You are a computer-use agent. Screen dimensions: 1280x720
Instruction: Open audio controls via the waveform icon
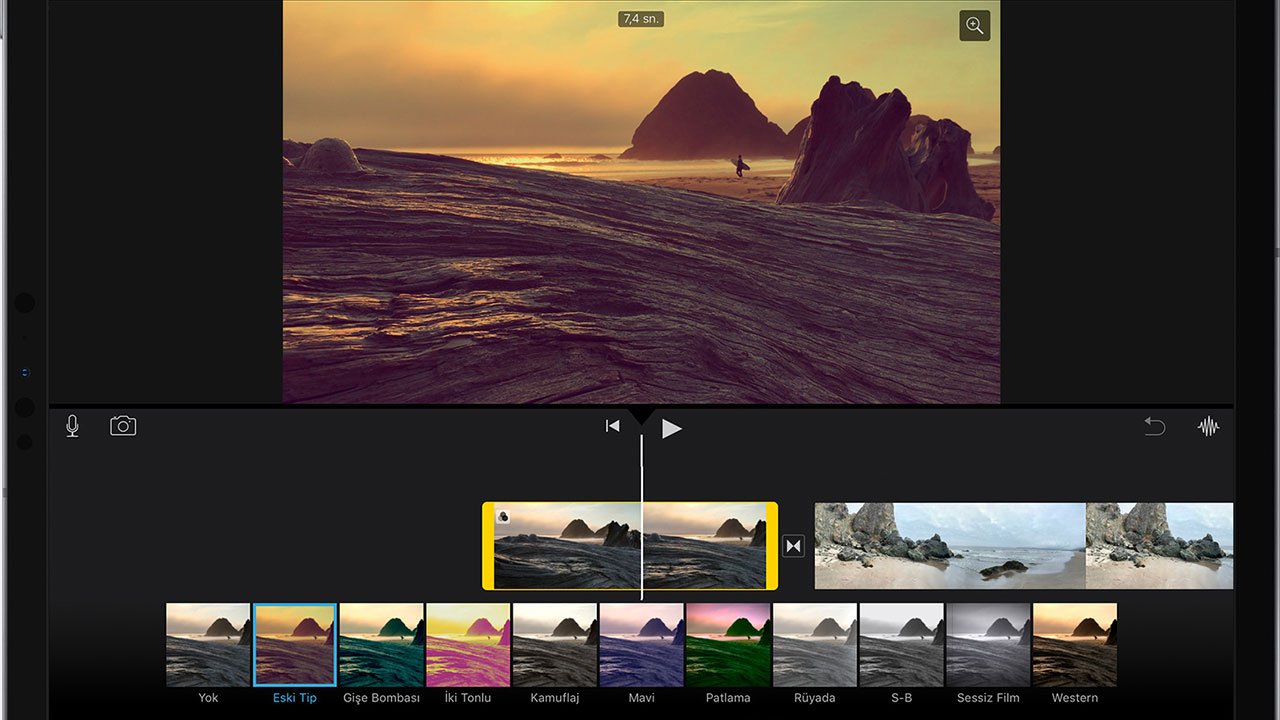point(1208,425)
